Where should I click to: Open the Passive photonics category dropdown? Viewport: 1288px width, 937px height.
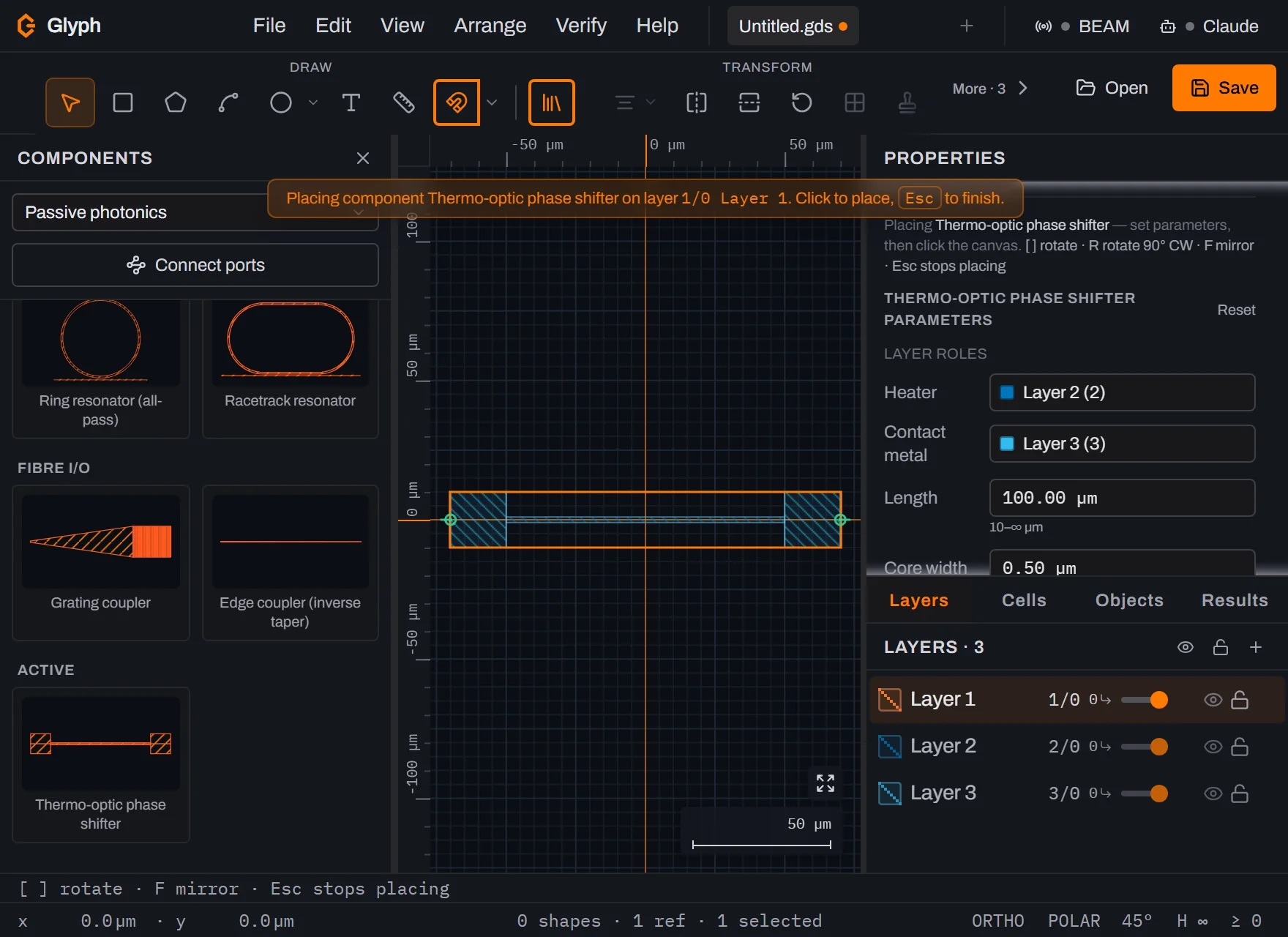pos(195,212)
